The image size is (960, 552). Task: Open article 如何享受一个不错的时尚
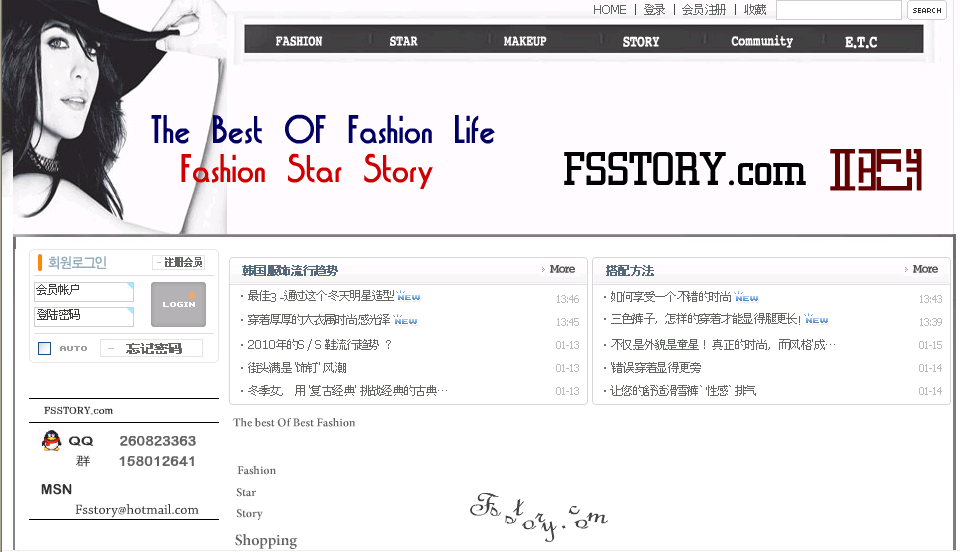670,297
